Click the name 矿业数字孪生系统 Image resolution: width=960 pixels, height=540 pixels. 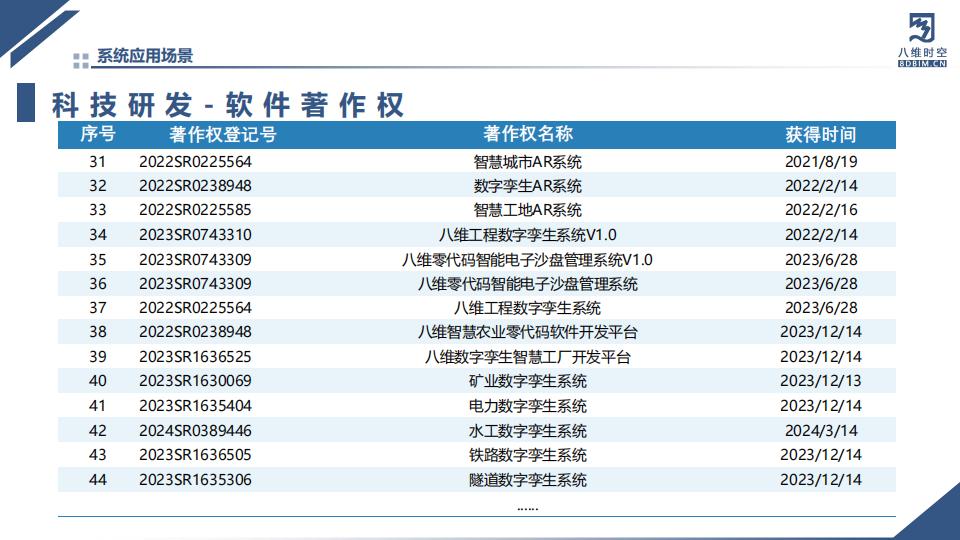528,380
